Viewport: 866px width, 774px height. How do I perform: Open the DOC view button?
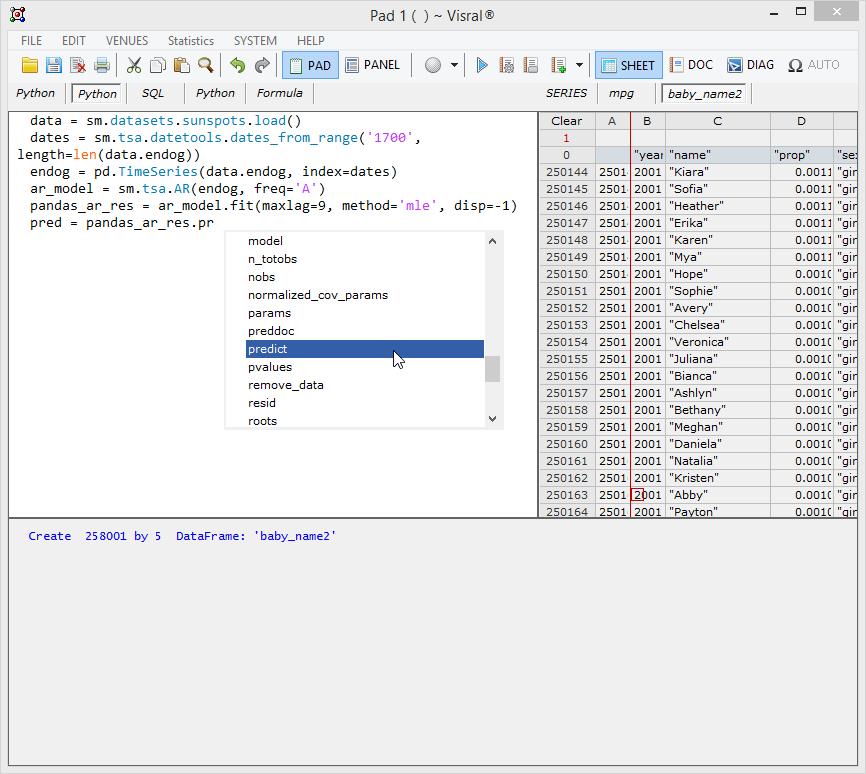point(691,65)
